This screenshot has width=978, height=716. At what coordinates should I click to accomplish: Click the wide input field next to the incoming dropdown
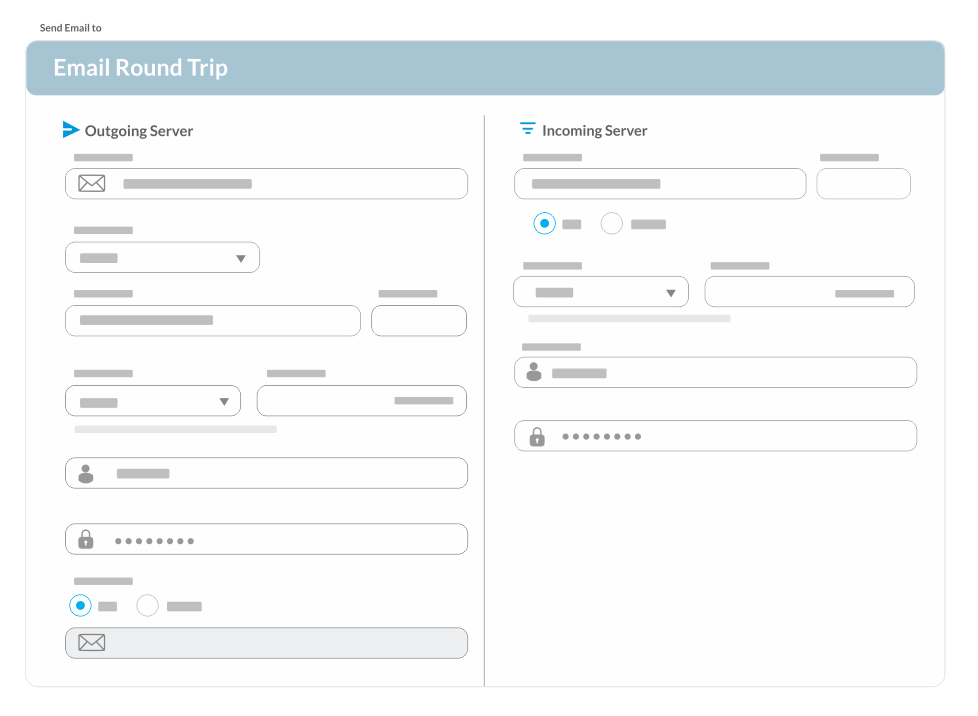click(x=809, y=291)
